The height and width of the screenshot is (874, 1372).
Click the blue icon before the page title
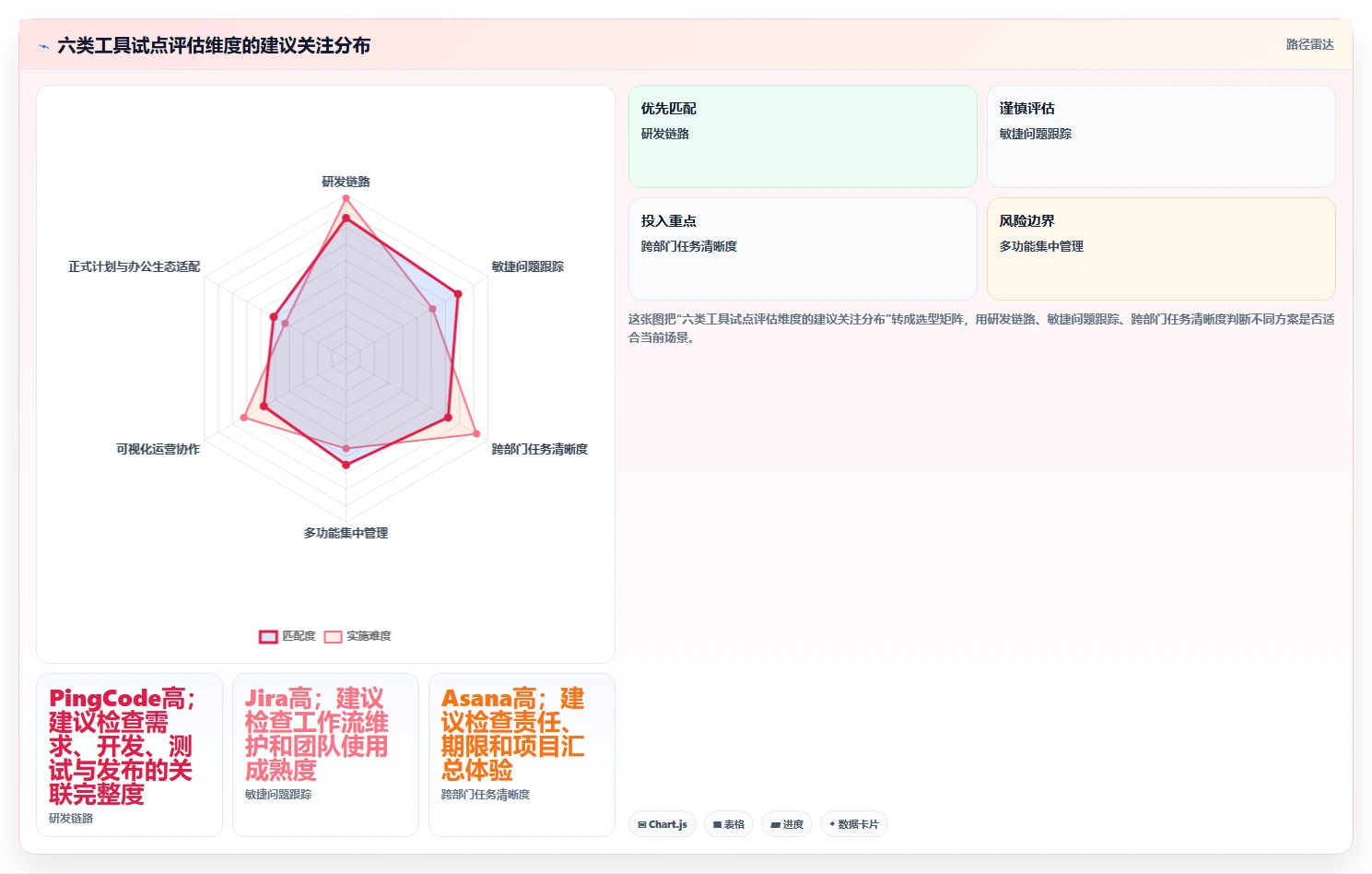pos(43,46)
